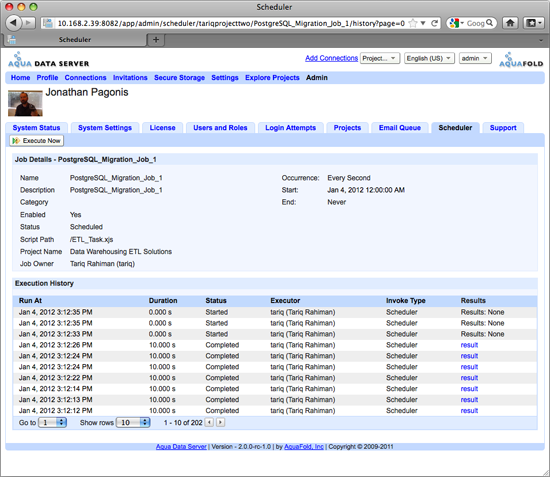Follow the Add Connections link
This screenshot has height=477, width=550.
(x=331, y=58)
